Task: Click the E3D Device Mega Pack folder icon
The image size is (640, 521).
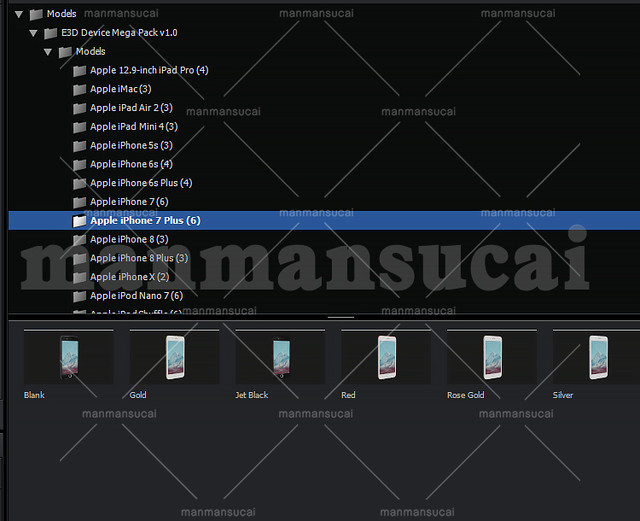Action: (50, 33)
